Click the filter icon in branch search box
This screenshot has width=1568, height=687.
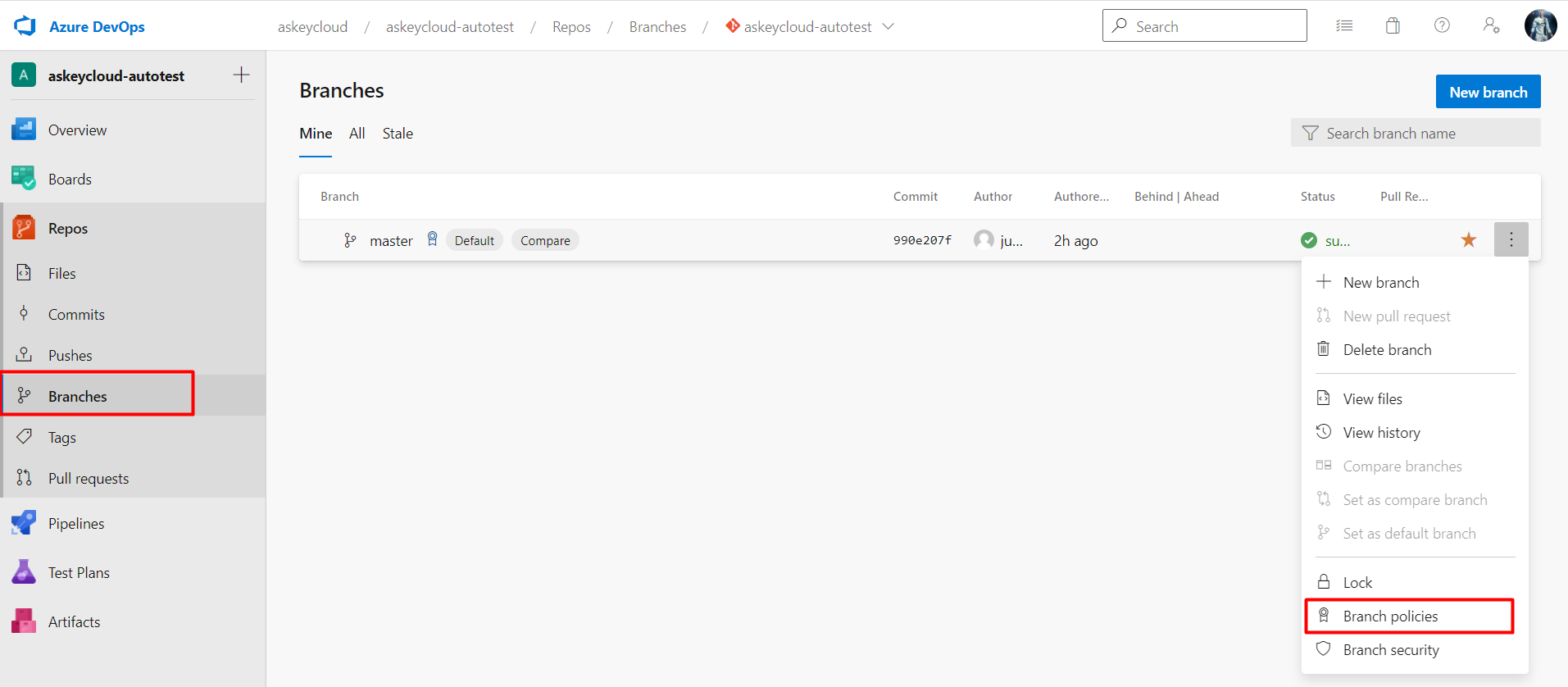[1311, 133]
